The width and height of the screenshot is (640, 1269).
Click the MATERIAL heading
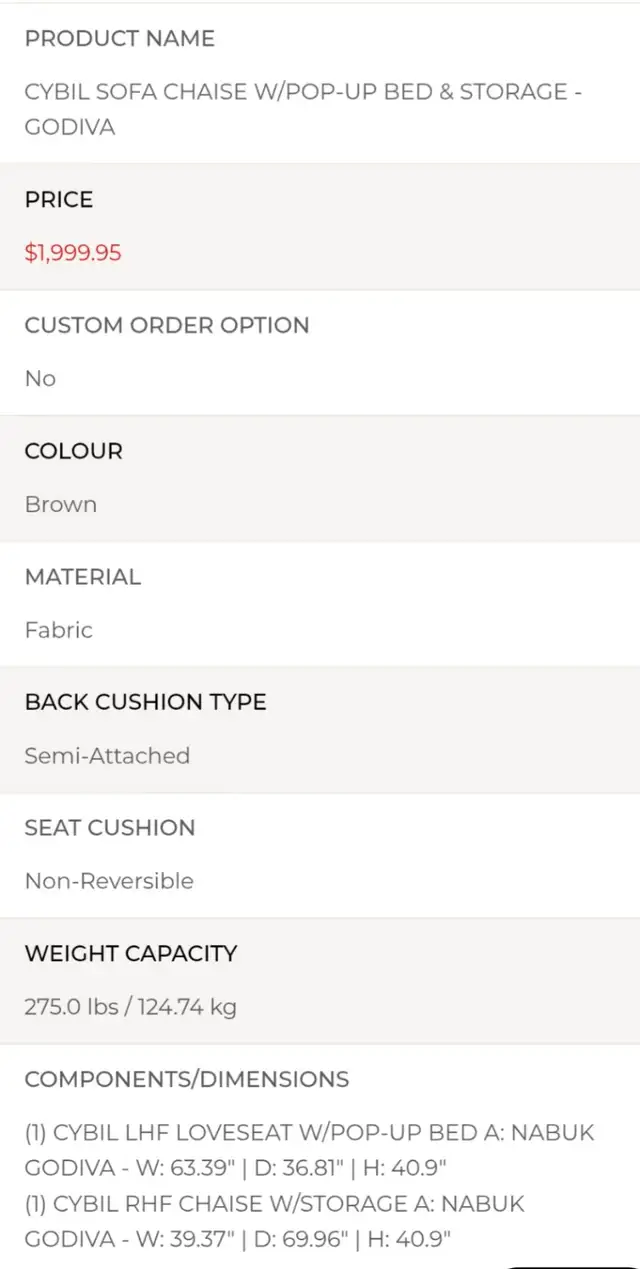coord(83,577)
